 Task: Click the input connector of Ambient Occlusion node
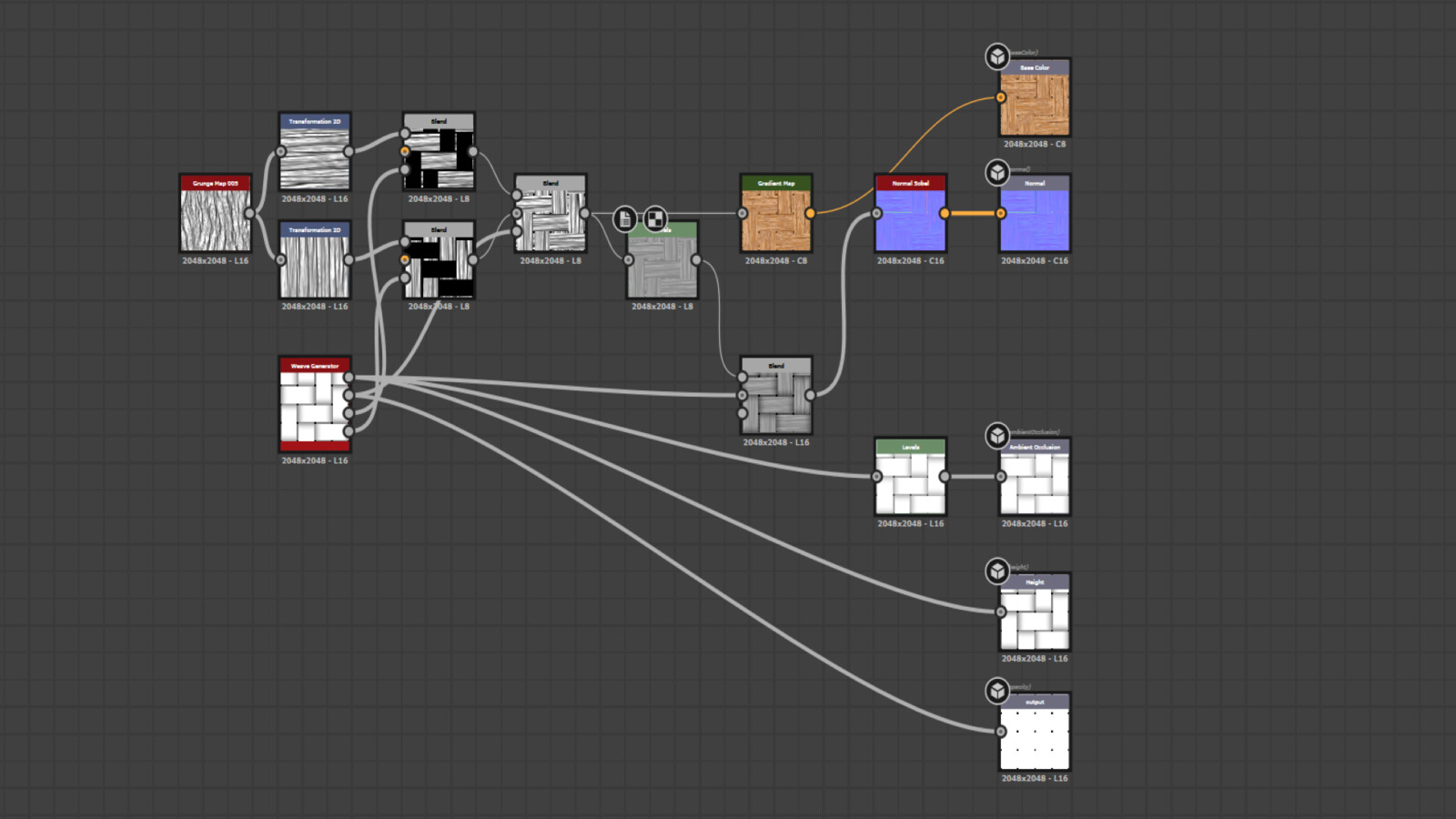1001,476
